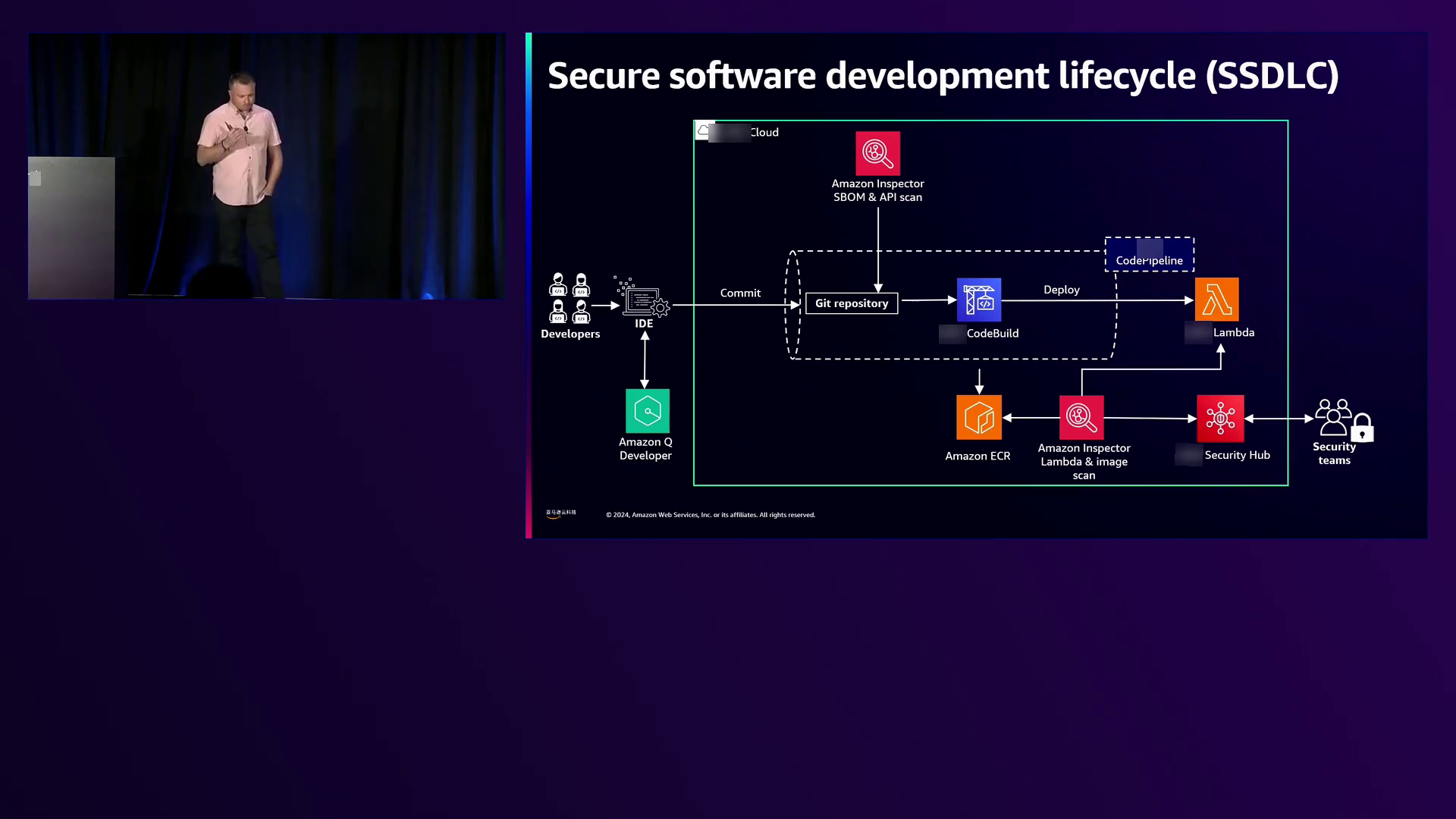Click the orange Lambda icon

click(1216, 299)
